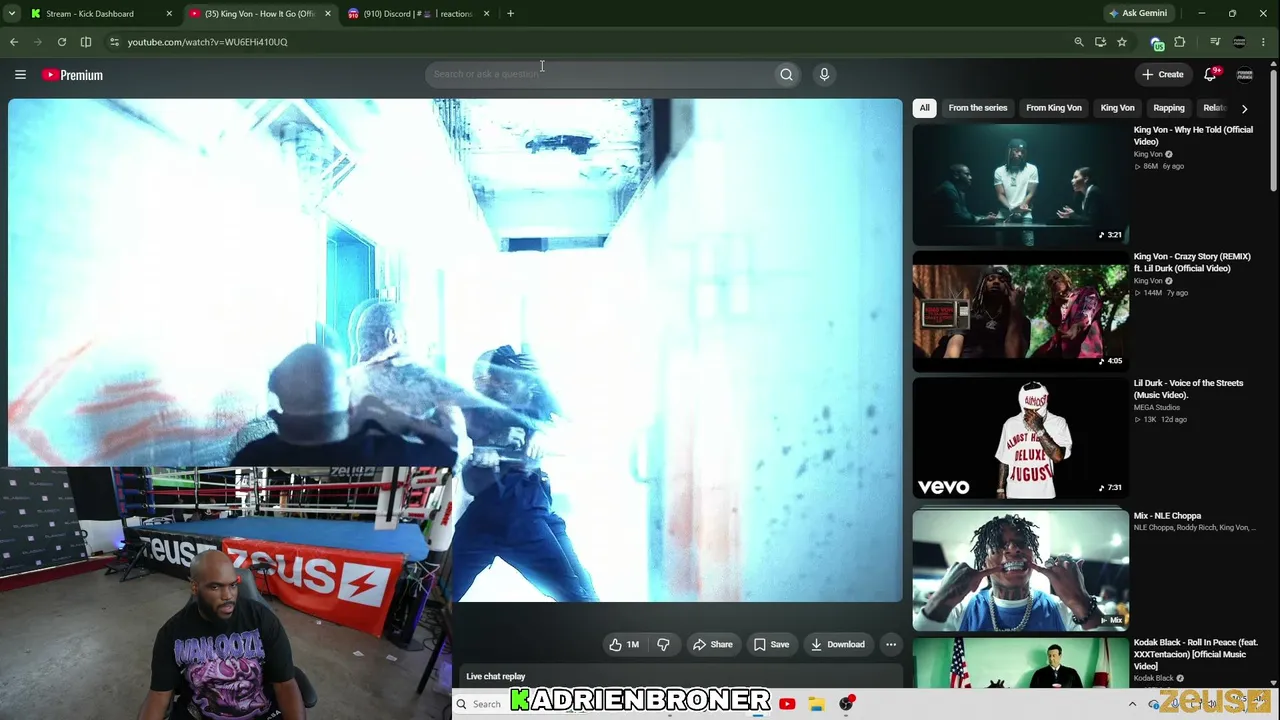The image size is (1280, 720).
Task: Open the Crazy Story (REMIX) video thumbnail
Action: tap(1020, 312)
